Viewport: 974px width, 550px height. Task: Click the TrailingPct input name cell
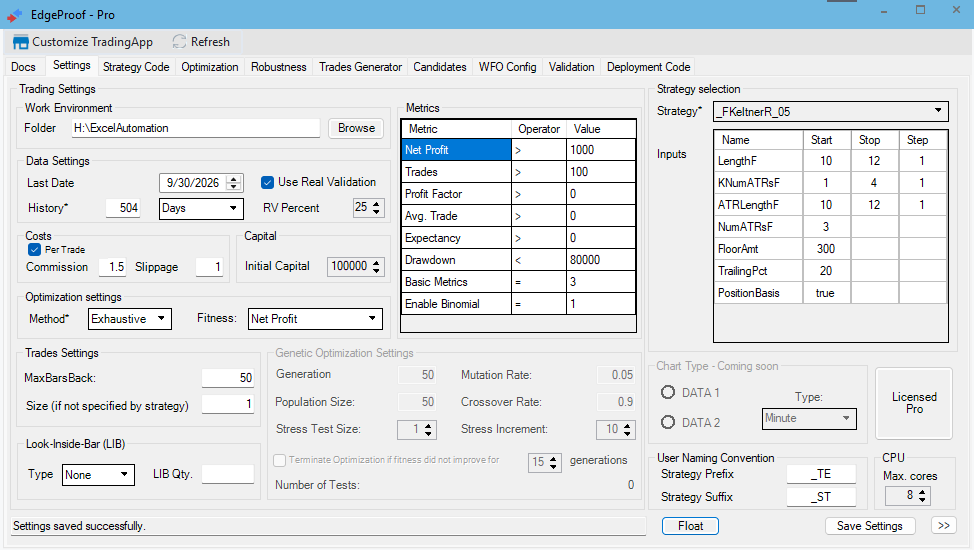[x=758, y=271]
